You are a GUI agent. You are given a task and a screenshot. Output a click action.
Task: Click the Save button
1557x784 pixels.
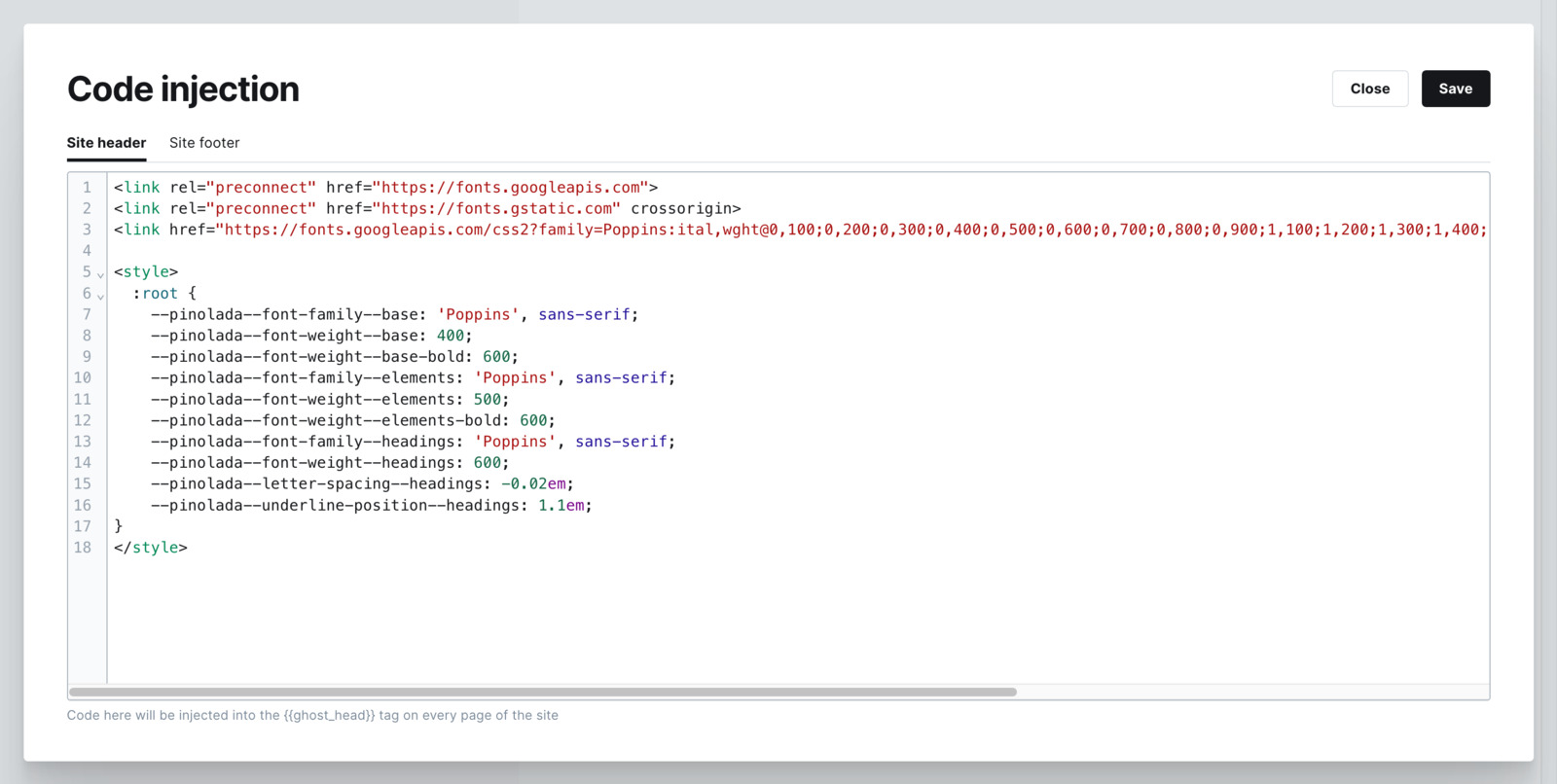(1455, 89)
